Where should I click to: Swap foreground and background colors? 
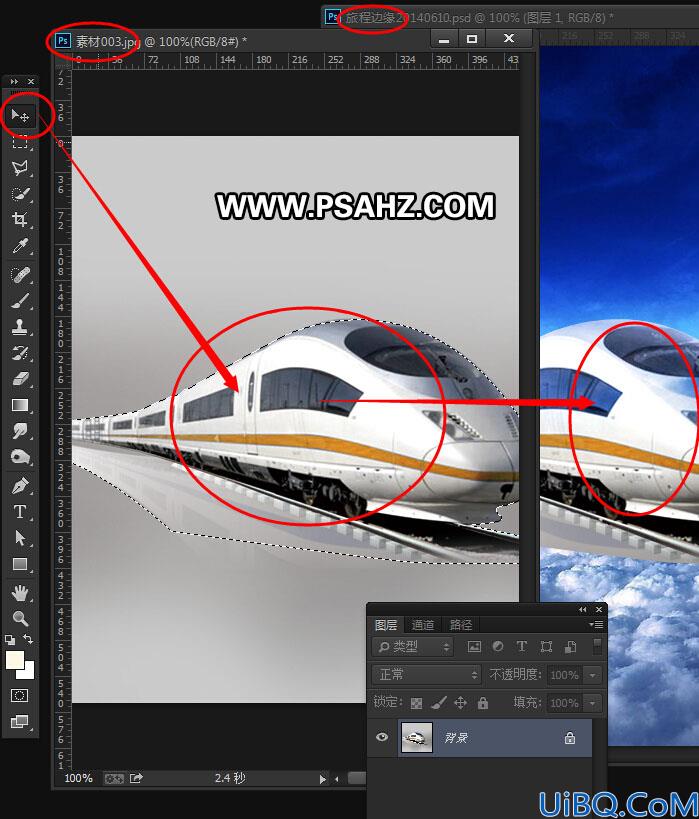(x=28, y=639)
